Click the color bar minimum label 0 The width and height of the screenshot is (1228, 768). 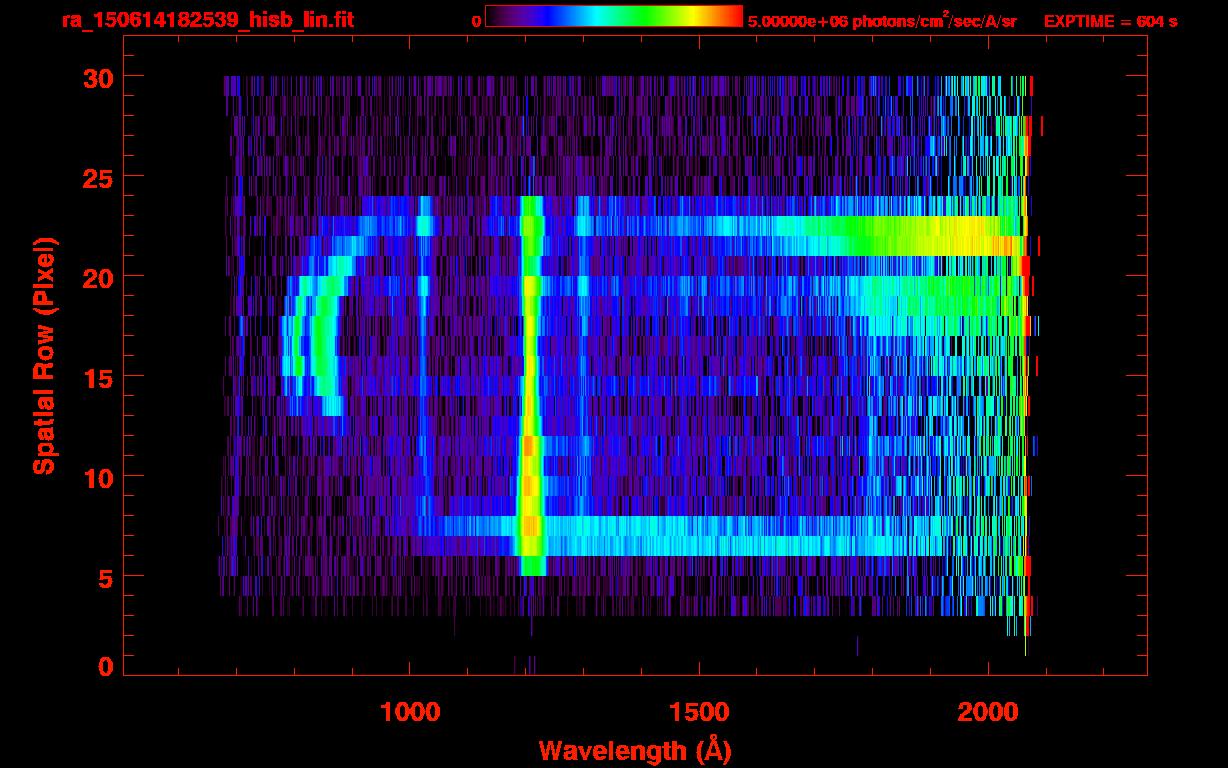point(476,21)
